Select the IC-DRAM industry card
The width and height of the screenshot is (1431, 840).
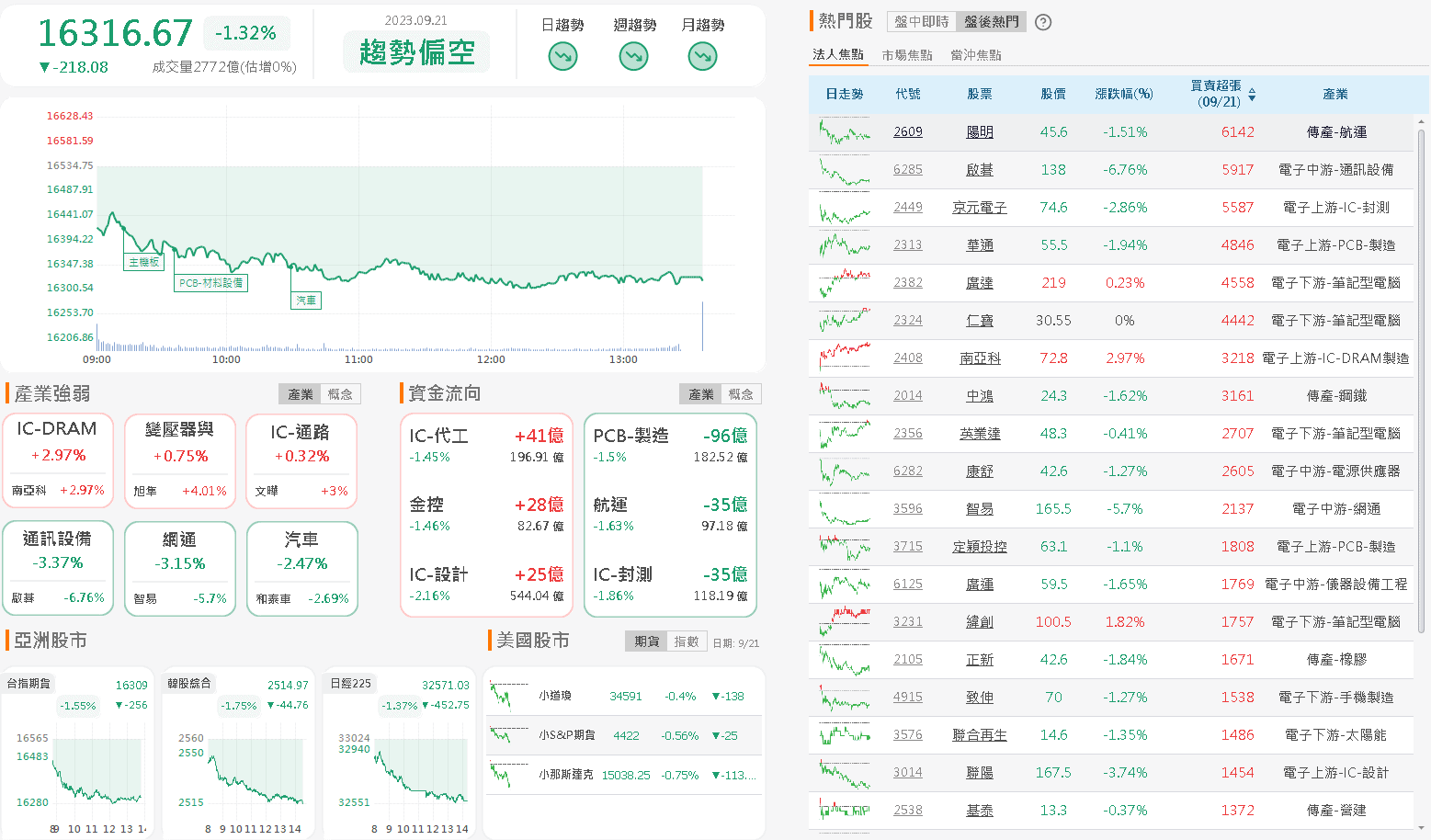58,460
